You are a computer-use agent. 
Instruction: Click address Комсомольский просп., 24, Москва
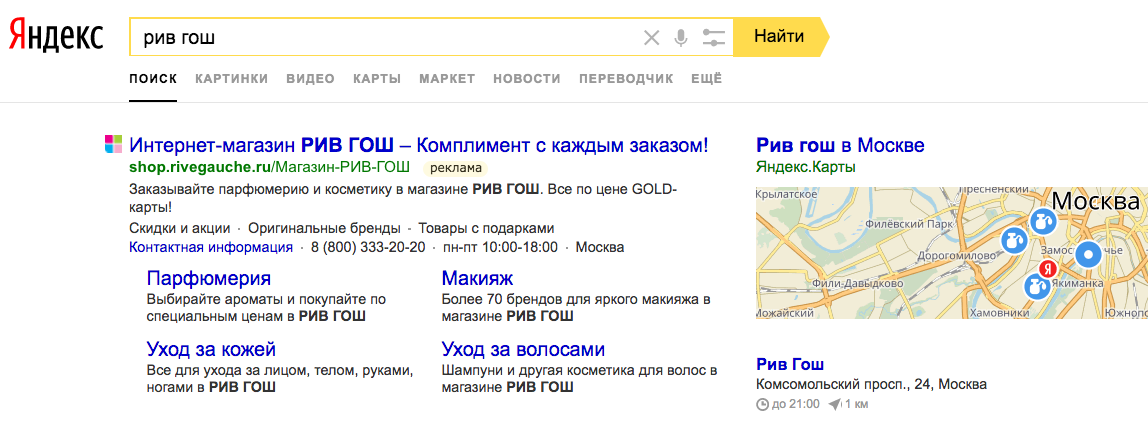click(871, 384)
